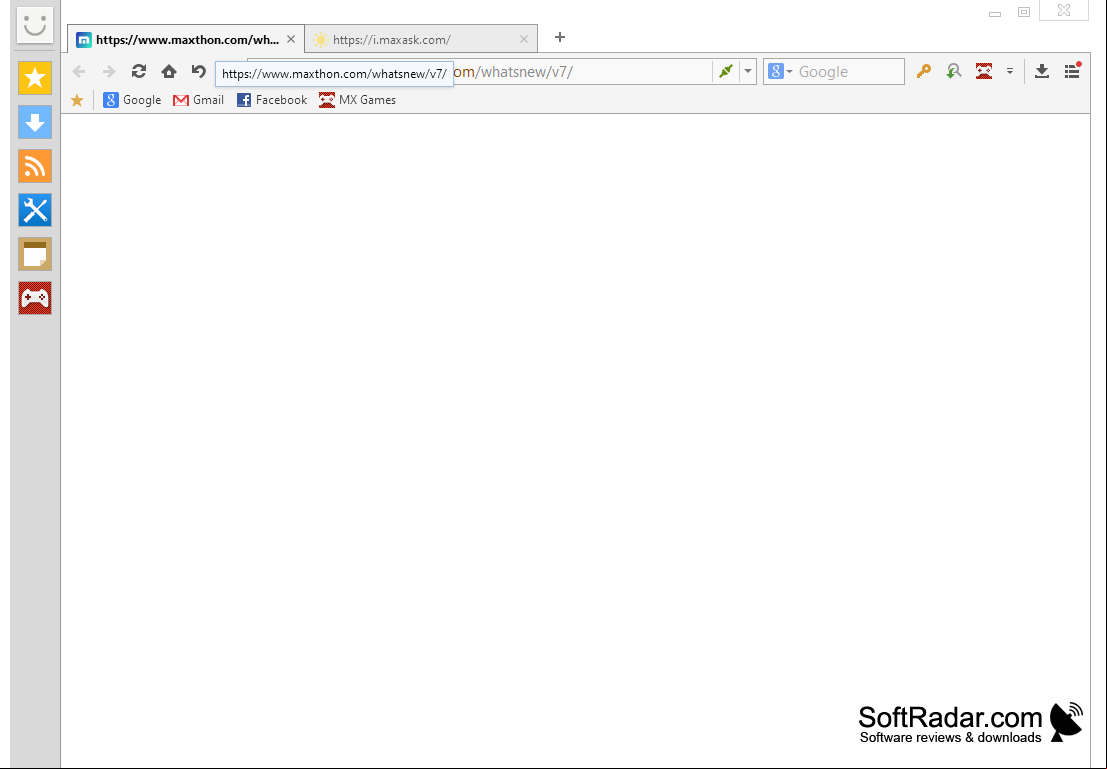Viewport: 1107px width, 769px height.
Task: Open the Favorites star sidebar panel
Action: (35, 78)
